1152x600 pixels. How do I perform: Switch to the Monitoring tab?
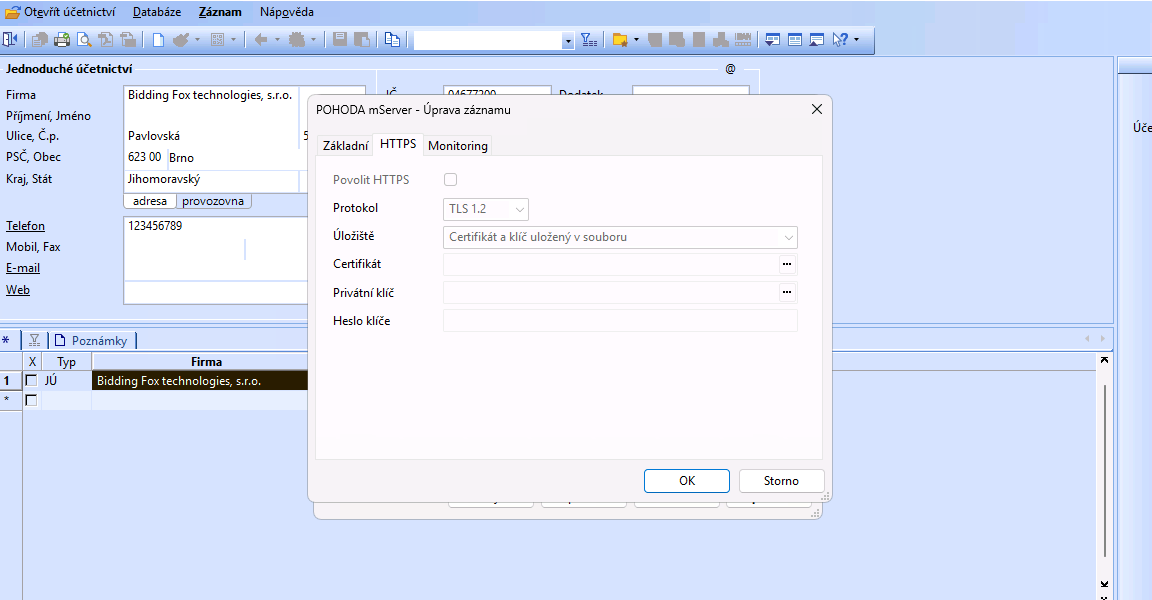click(x=458, y=146)
